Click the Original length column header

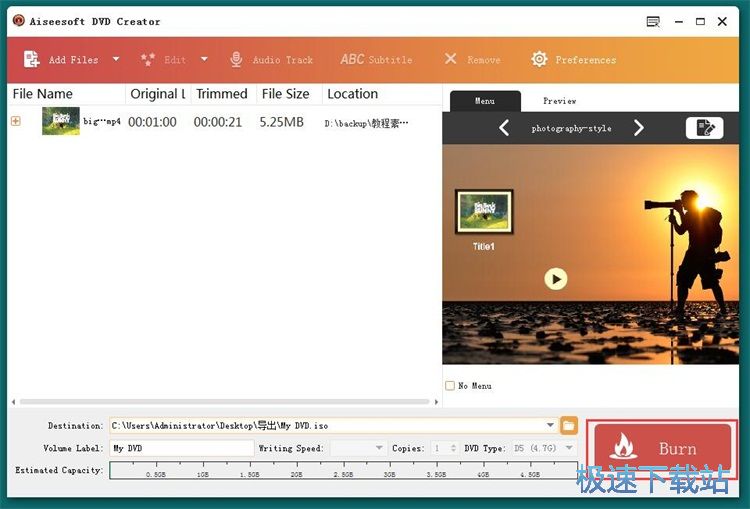click(x=158, y=94)
